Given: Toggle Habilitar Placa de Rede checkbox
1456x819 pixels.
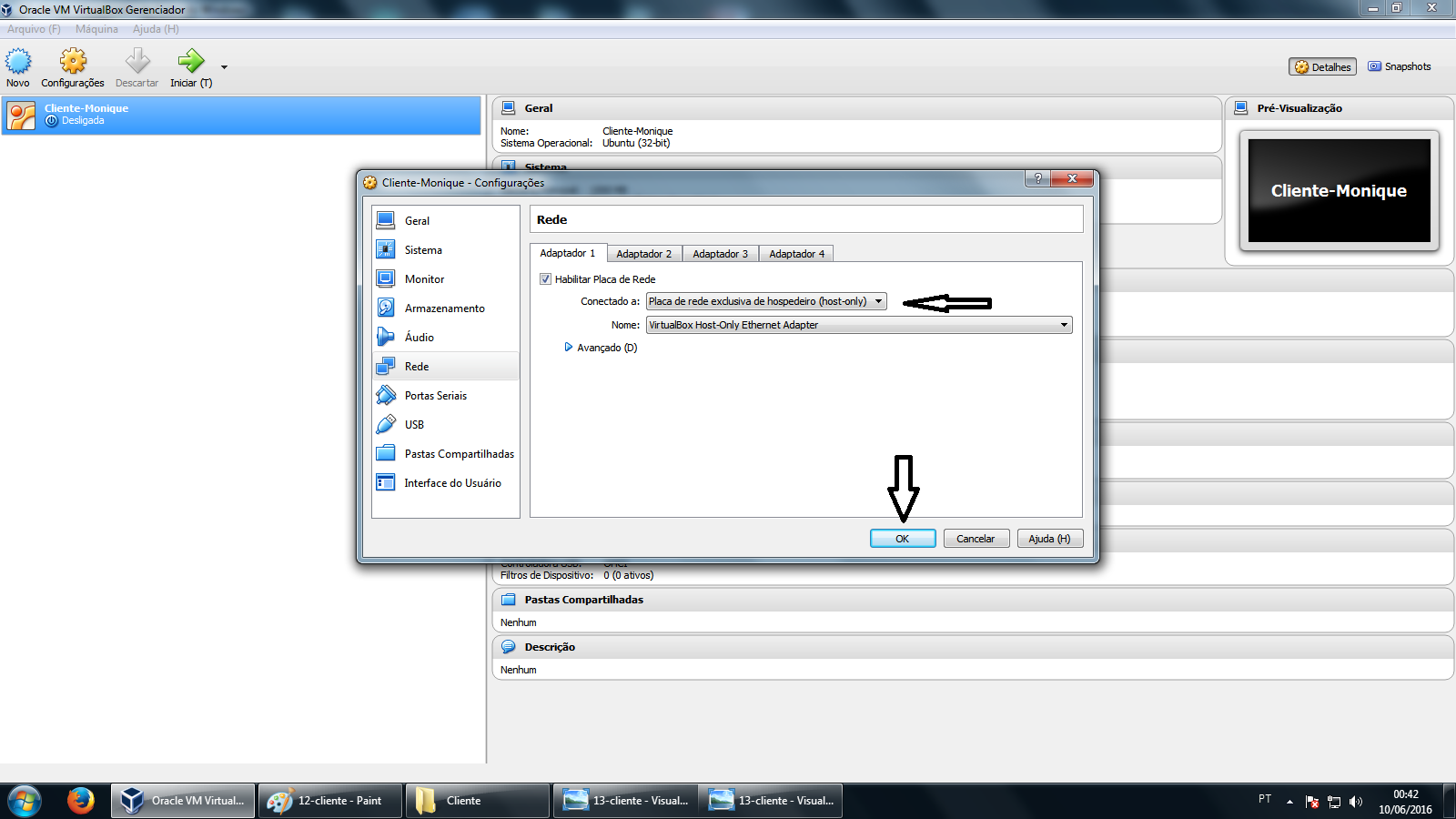Looking at the screenshot, I should [546, 279].
